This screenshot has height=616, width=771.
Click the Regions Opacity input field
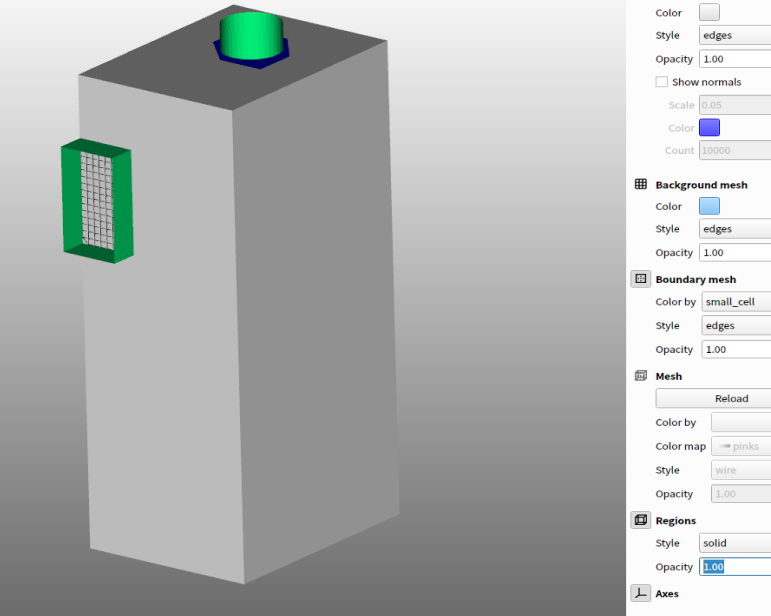[735, 567]
